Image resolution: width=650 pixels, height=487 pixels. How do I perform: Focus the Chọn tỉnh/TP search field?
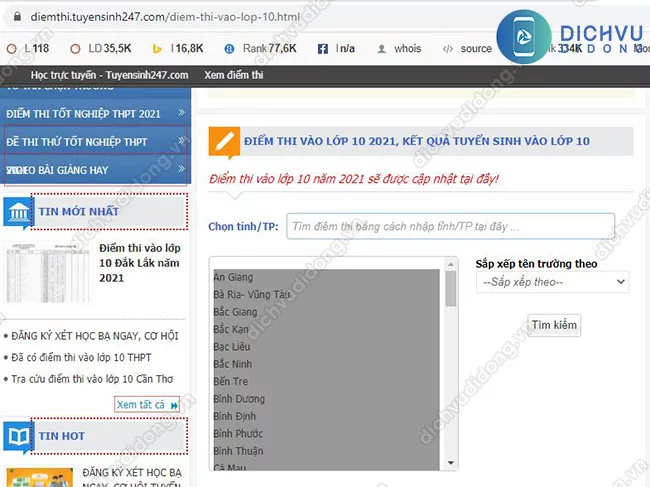pyautogui.click(x=450, y=226)
